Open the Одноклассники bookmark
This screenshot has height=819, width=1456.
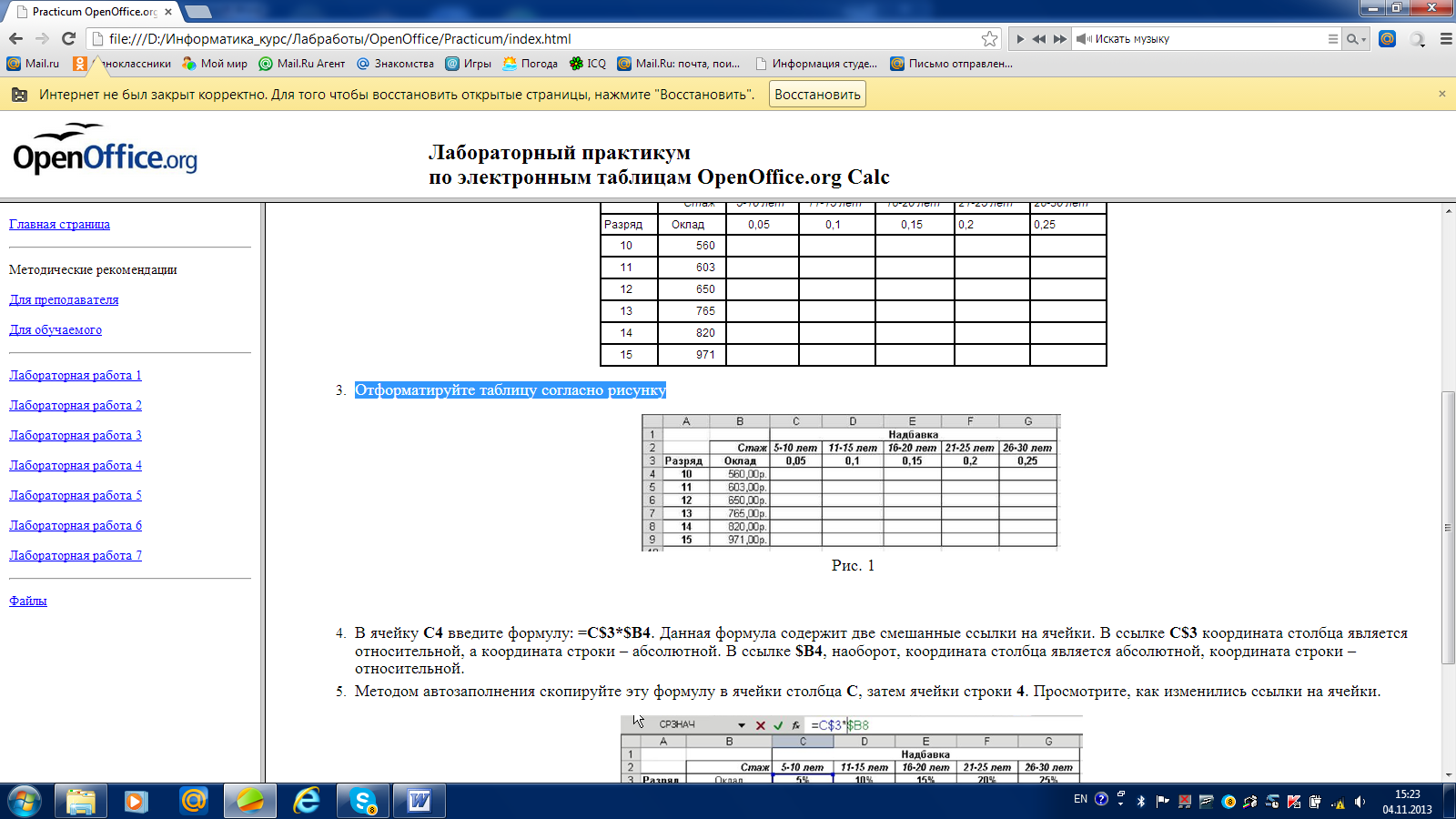122,64
